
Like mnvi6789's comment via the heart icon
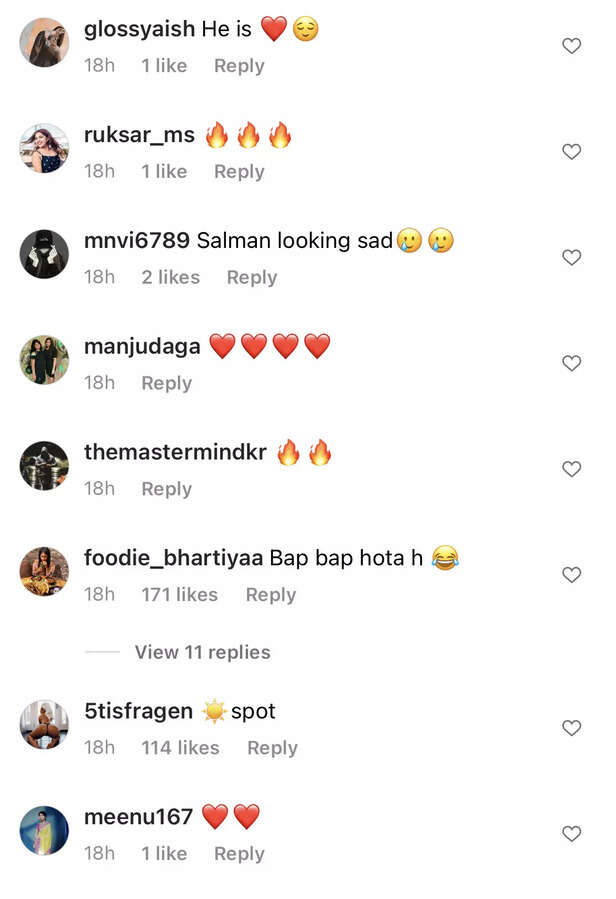click(571, 258)
